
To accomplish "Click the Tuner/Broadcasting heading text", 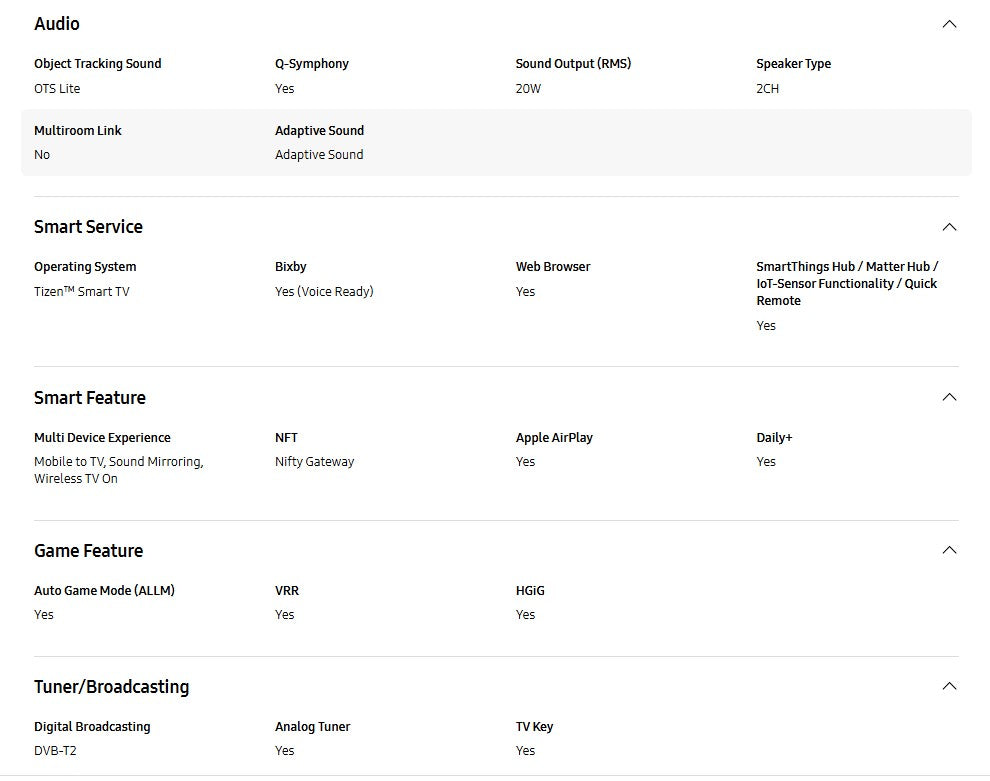I will 111,687.
